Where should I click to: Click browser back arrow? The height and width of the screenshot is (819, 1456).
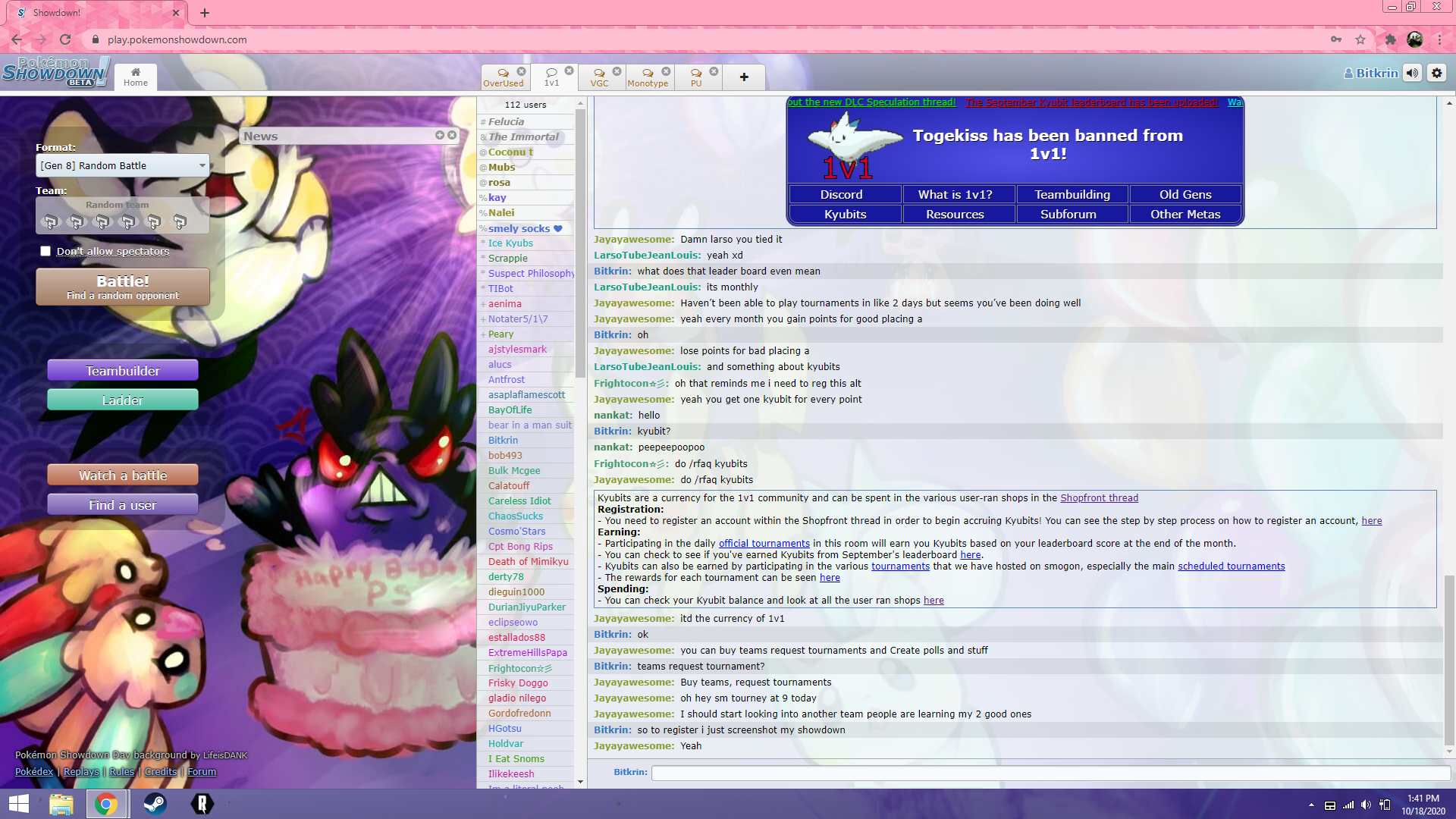[17, 39]
